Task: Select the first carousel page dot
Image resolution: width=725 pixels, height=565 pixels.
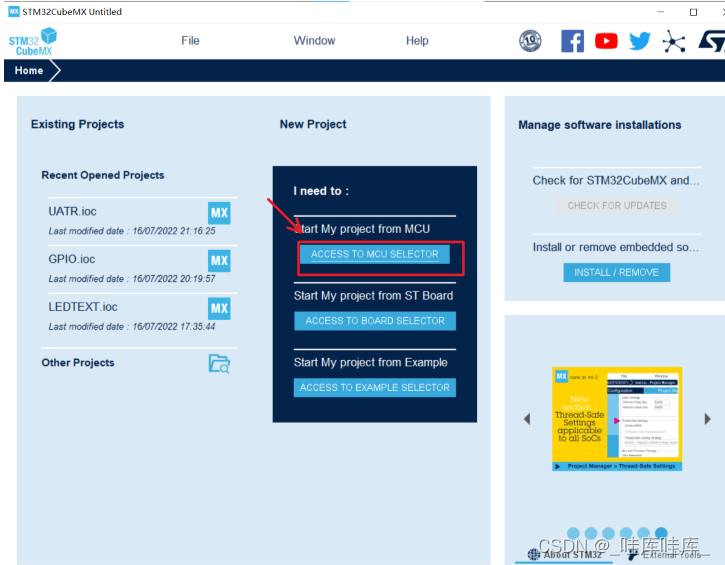Action: (573, 533)
